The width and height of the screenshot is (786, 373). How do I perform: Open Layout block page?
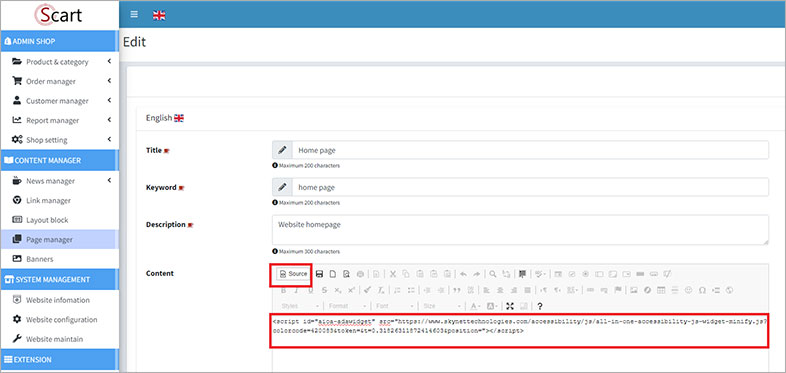point(60,220)
